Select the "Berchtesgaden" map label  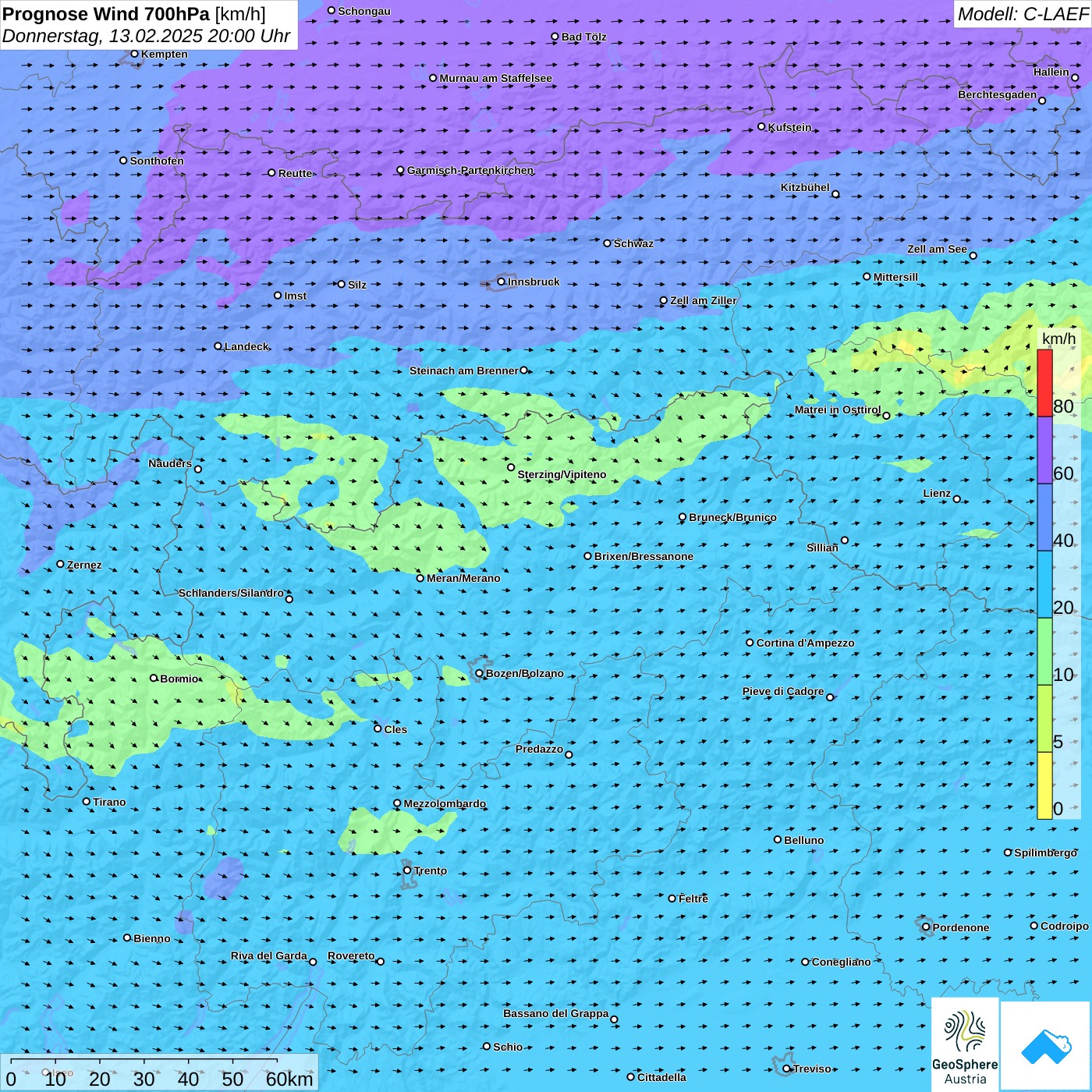point(997,94)
